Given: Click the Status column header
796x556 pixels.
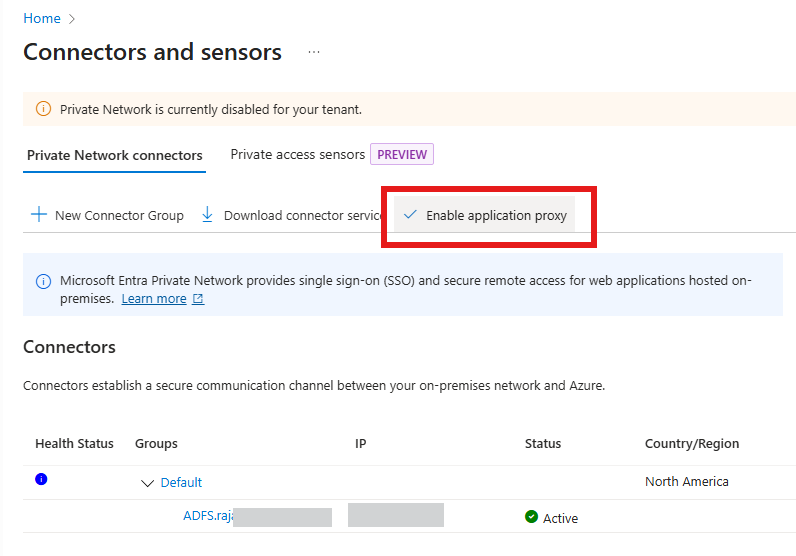Looking at the screenshot, I should 543,443.
